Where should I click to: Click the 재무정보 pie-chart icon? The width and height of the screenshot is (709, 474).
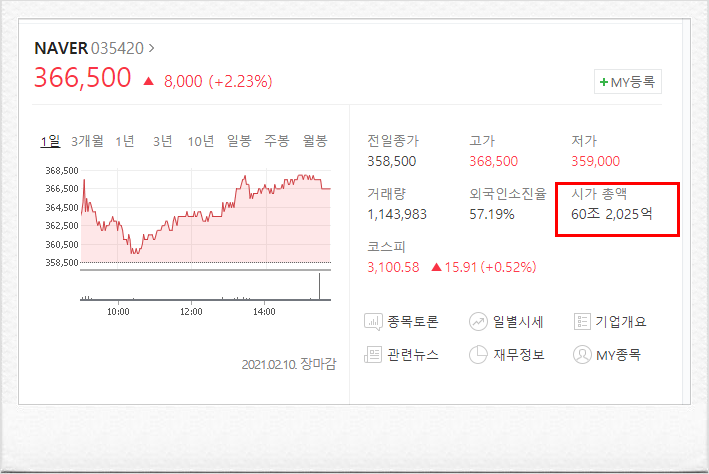478,355
